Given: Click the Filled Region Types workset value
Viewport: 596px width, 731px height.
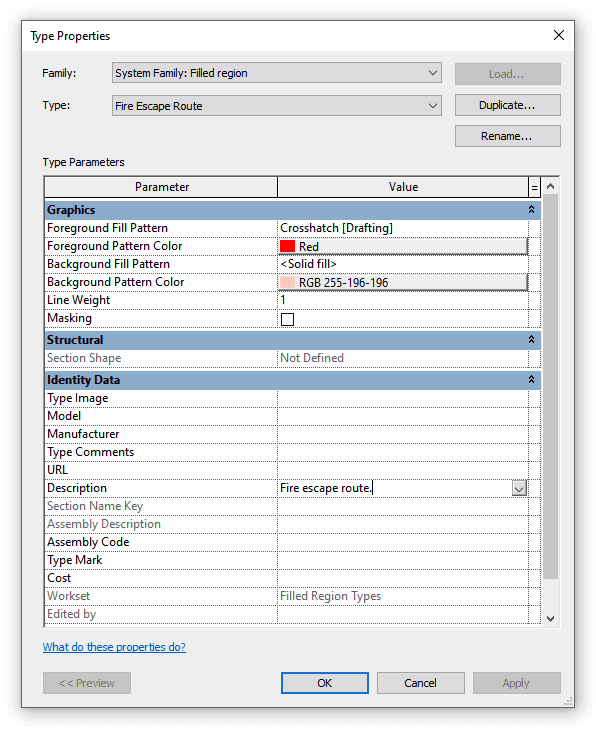Looking at the screenshot, I should [330, 596].
